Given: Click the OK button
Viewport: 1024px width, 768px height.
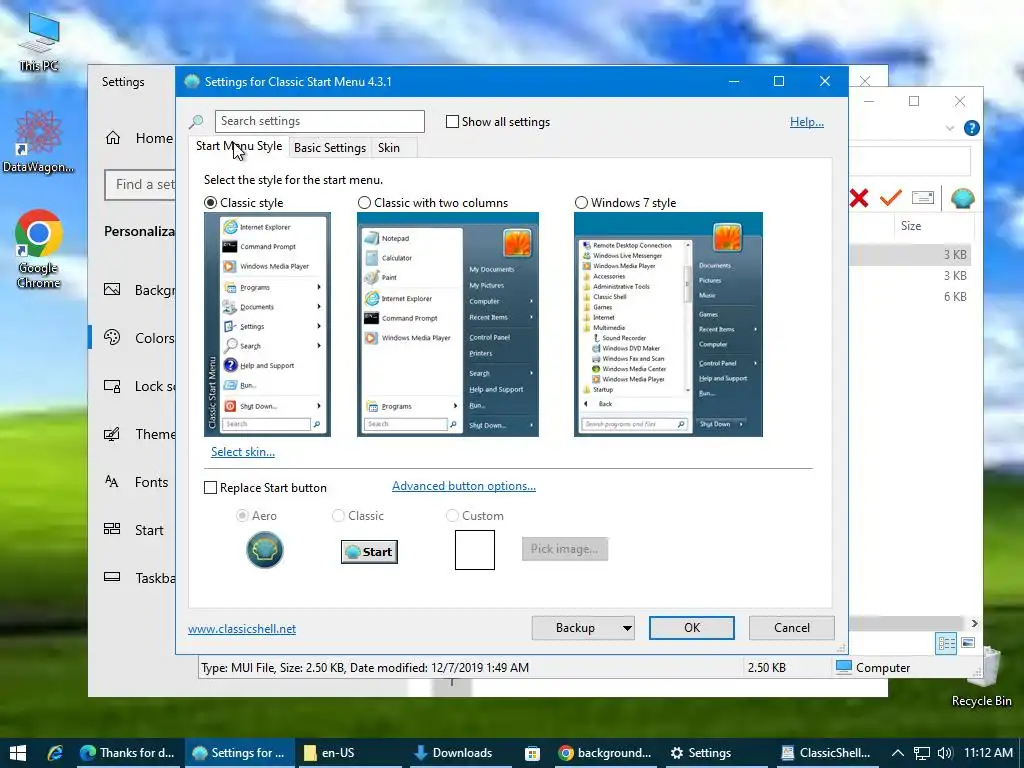Looking at the screenshot, I should point(692,628).
